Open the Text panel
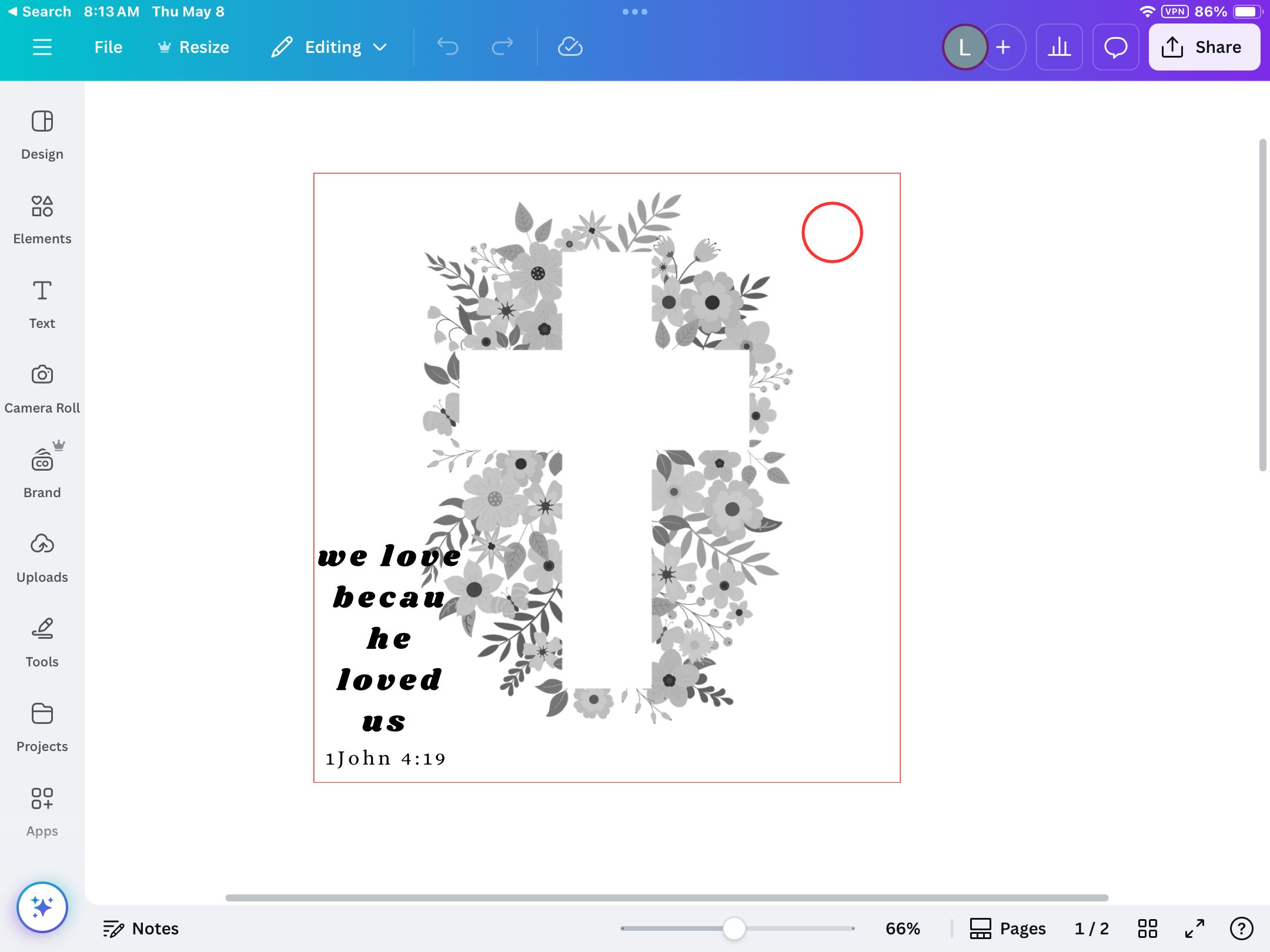1270x952 pixels. coord(42,304)
